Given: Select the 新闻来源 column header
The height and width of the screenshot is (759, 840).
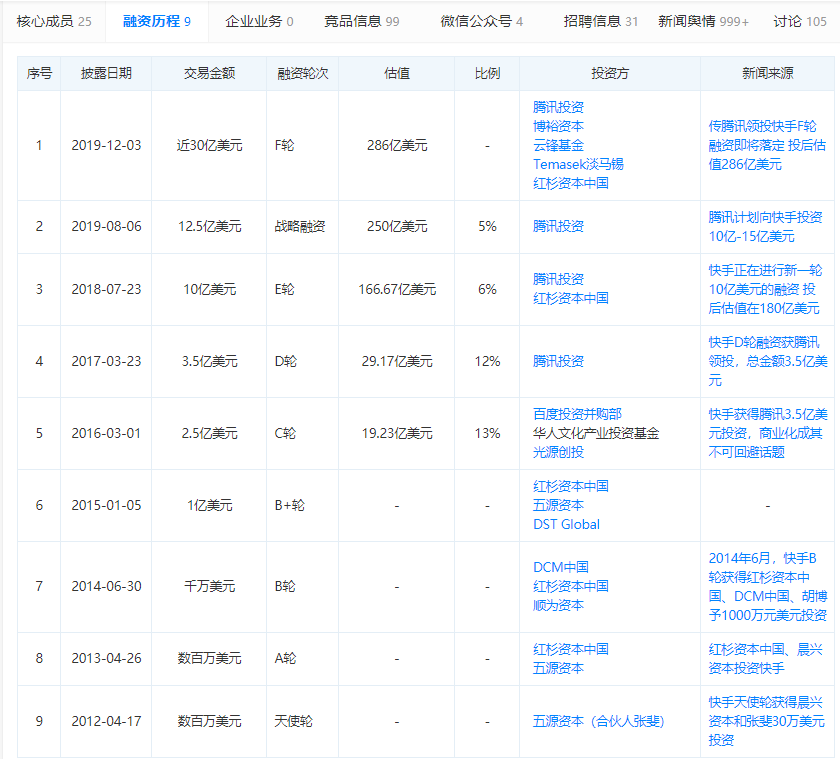Looking at the screenshot, I should click(x=767, y=73).
